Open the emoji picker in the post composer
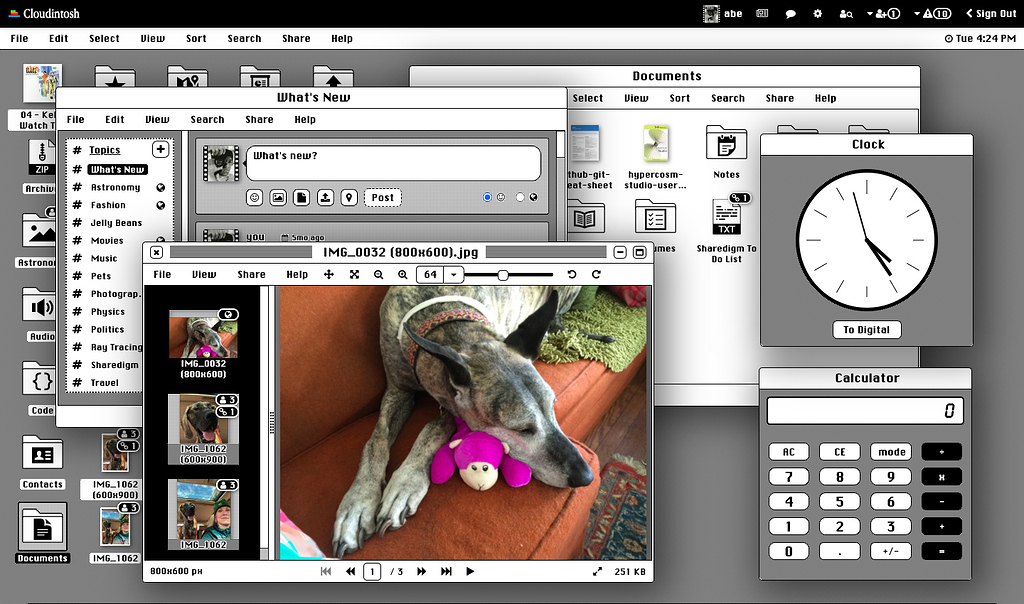The height and width of the screenshot is (604, 1024). tap(255, 197)
